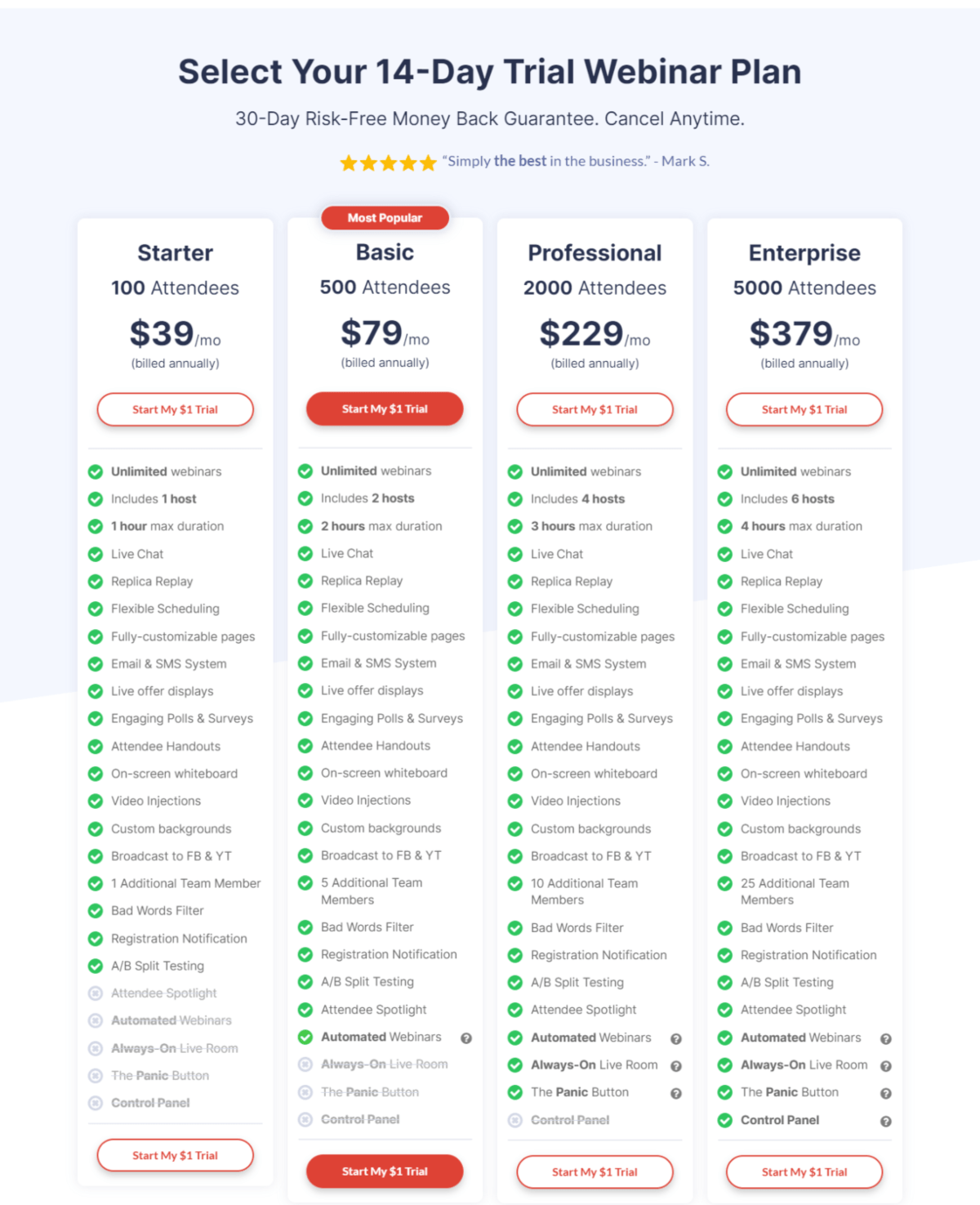Screen dimensions: 980x1205
Task: Click help icon beside Basic plan Automated Webinars
Action: pyautogui.click(x=466, y=1038)
